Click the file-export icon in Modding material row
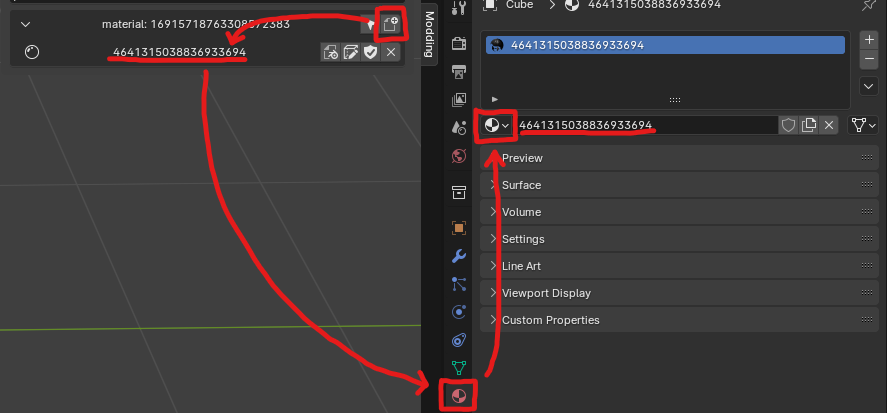 click(330, 53)
